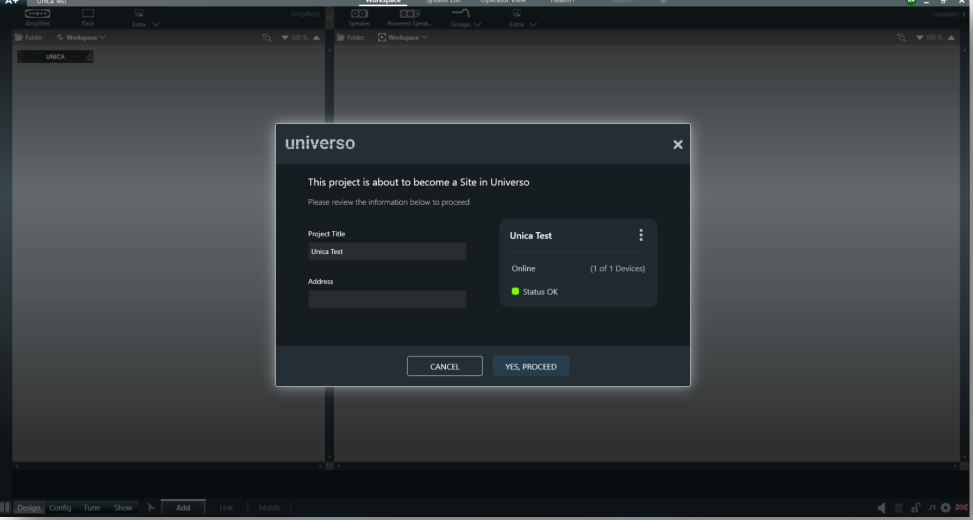Switch to Config mode
The image size is (973, 520).
60,508
